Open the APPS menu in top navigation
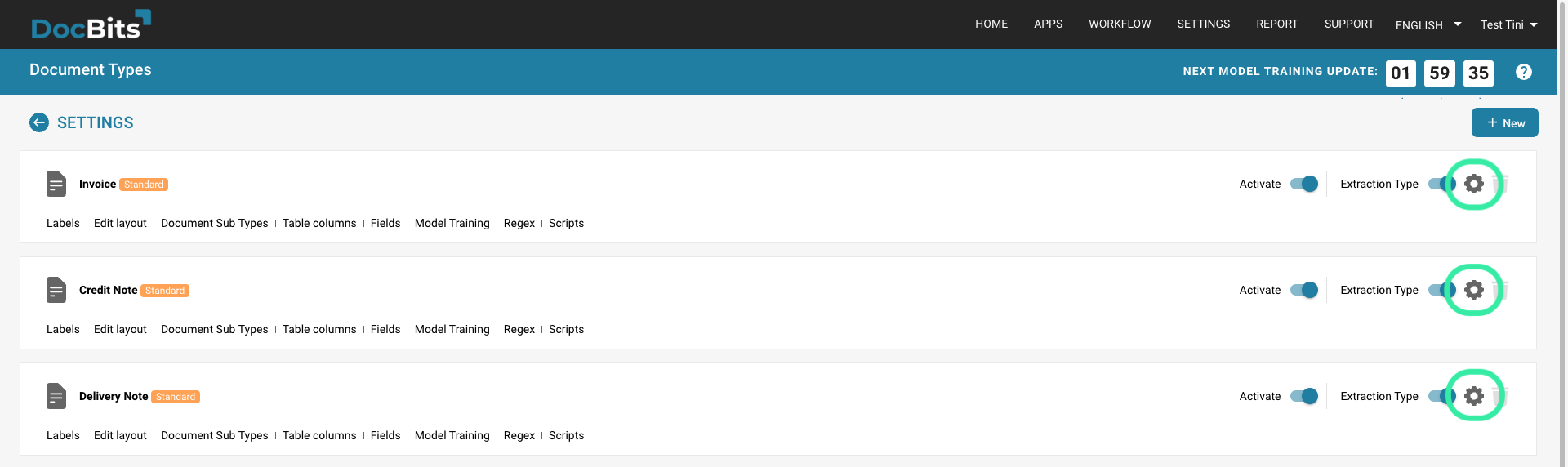1568x467 pixels. point(1048,24)
